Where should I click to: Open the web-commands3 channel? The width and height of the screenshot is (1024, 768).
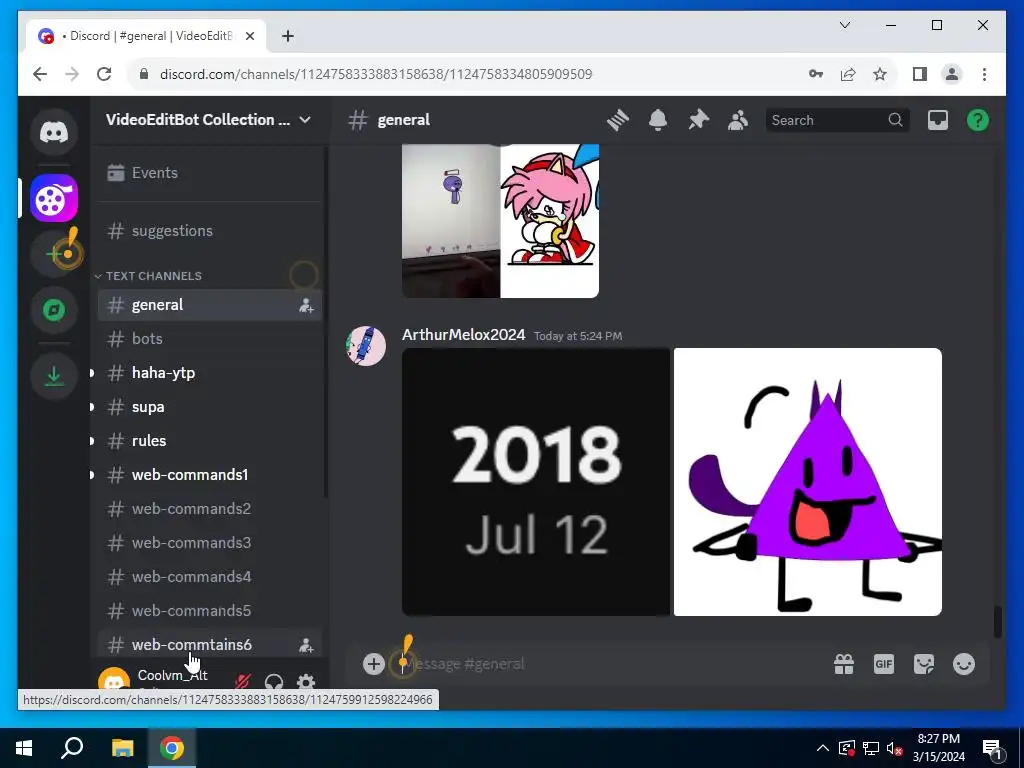click(x=209, y=543)
